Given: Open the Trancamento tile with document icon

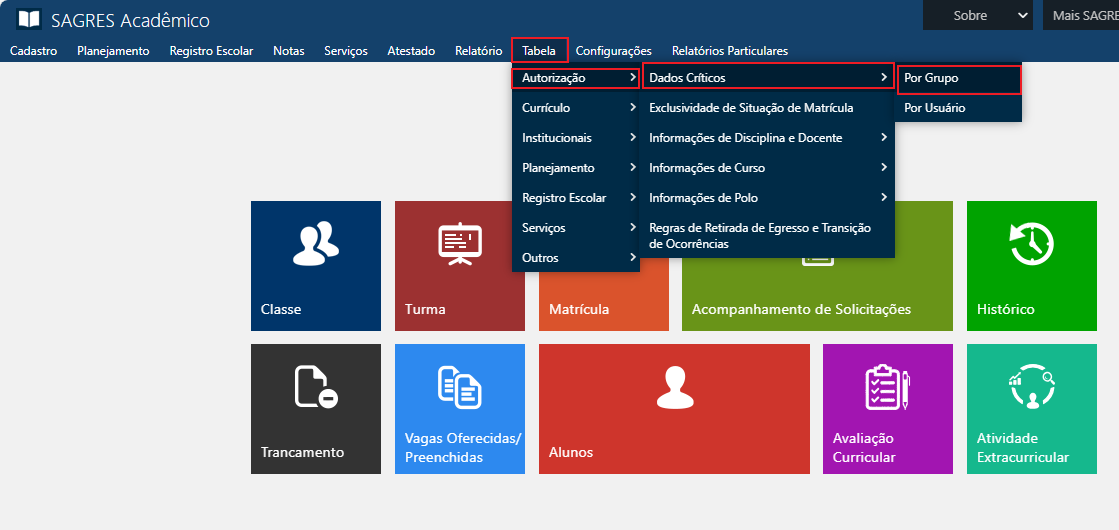Looking at the screenshot, I should click(315, 408).
